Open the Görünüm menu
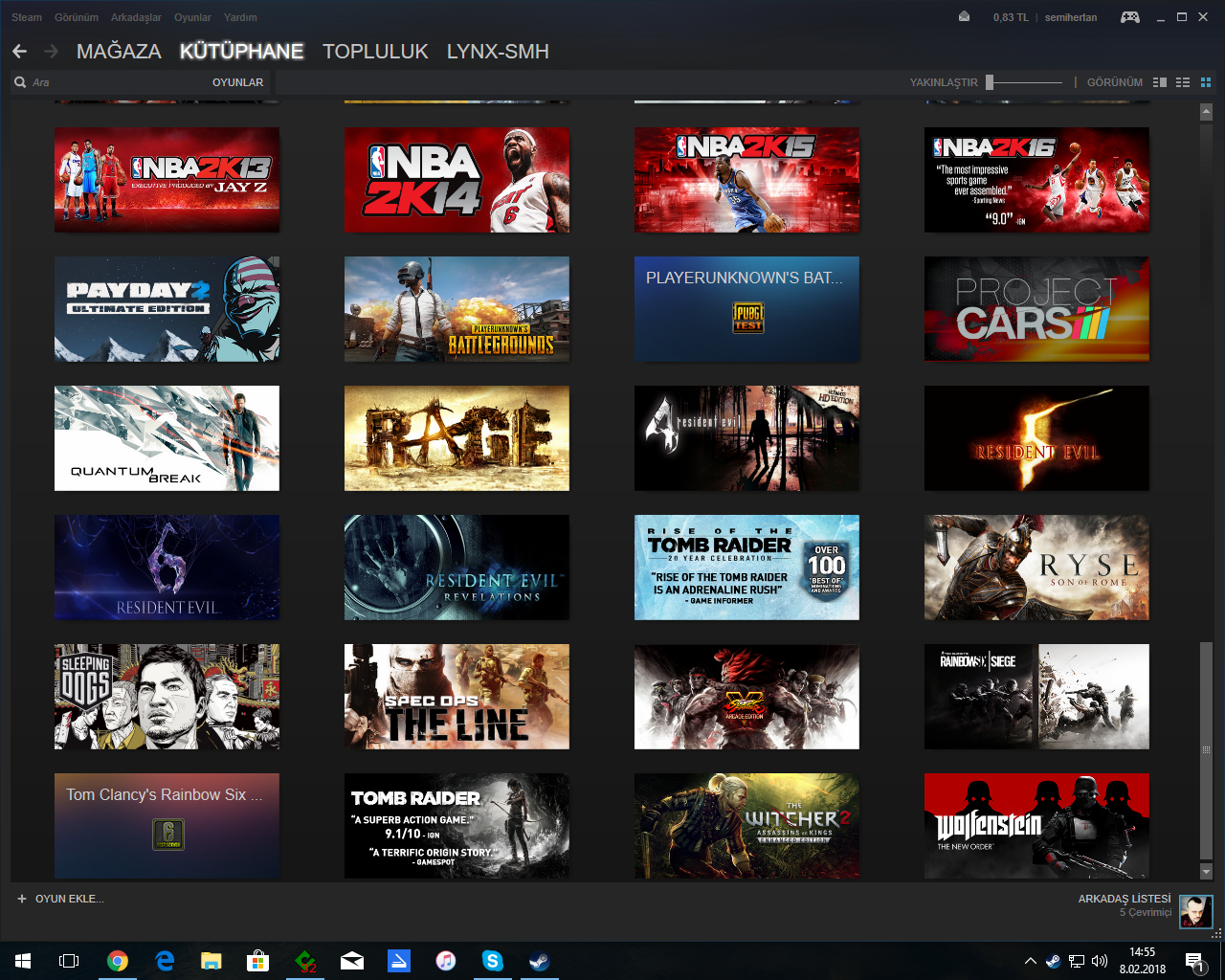 click(x=77, y=17)
